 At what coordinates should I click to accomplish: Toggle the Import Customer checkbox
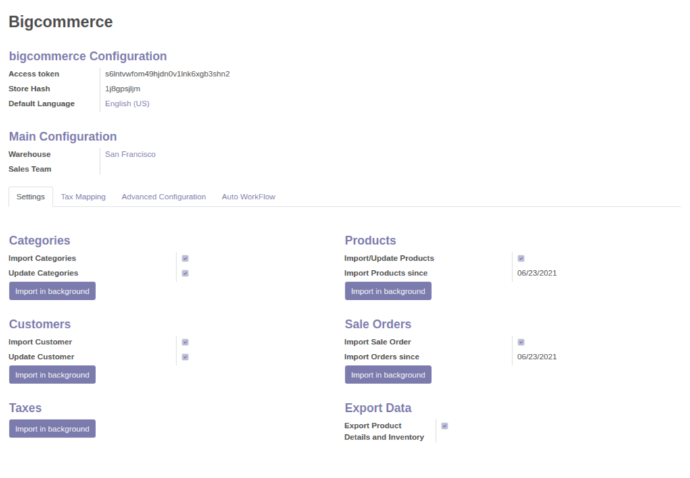coord(185,342)
